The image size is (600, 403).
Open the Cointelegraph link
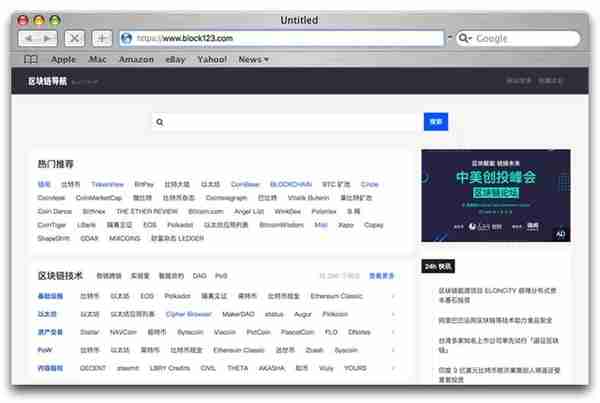coord(227,198)
